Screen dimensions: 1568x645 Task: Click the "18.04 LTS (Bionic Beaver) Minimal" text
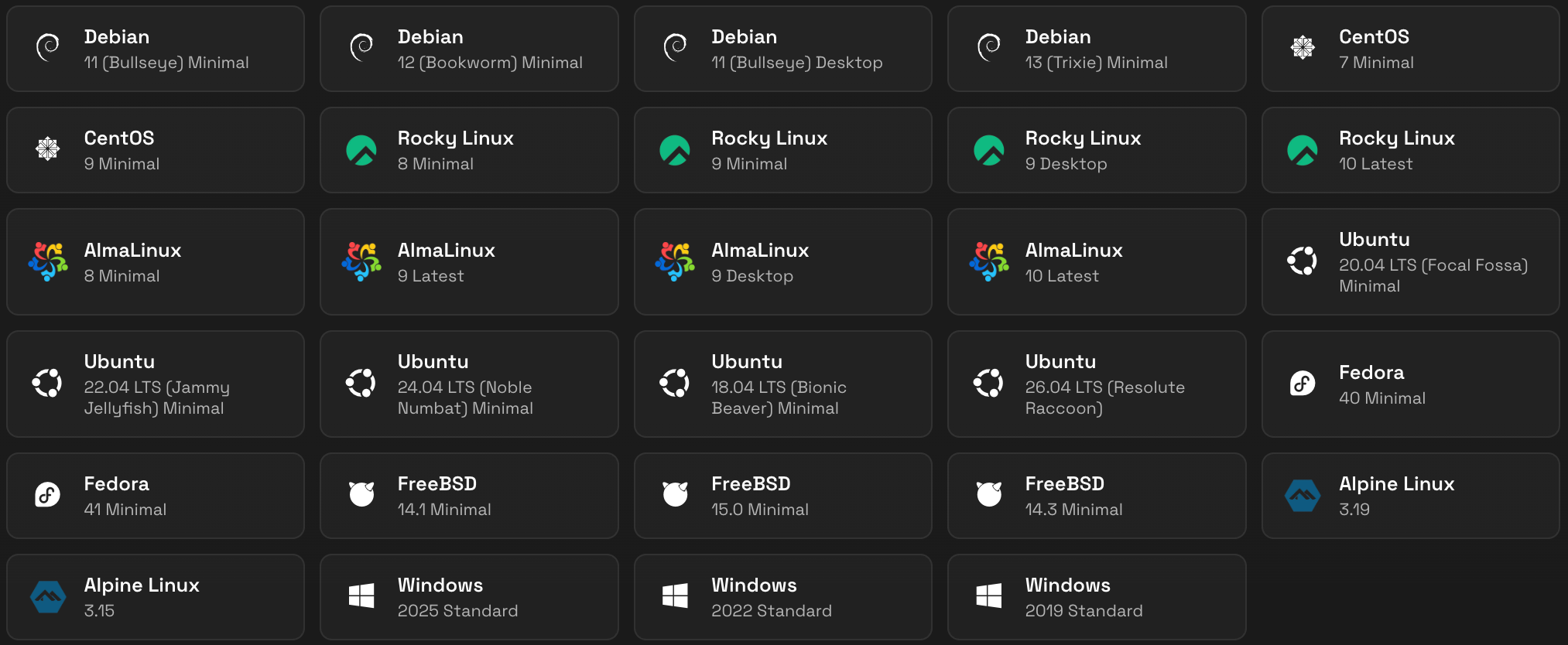click(x=779, y=398)
